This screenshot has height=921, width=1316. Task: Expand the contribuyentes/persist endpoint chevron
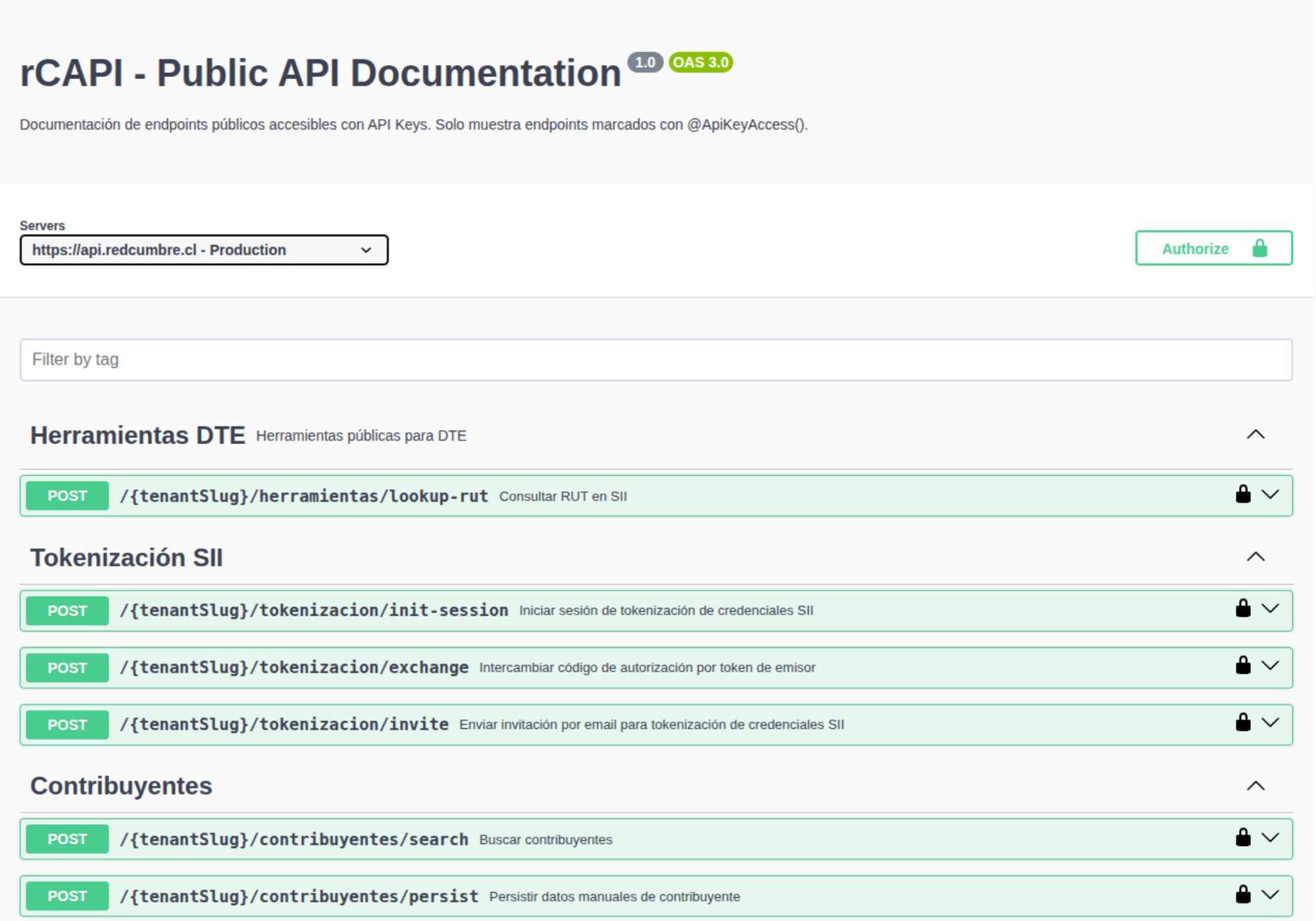click(x=1271, y=895)
